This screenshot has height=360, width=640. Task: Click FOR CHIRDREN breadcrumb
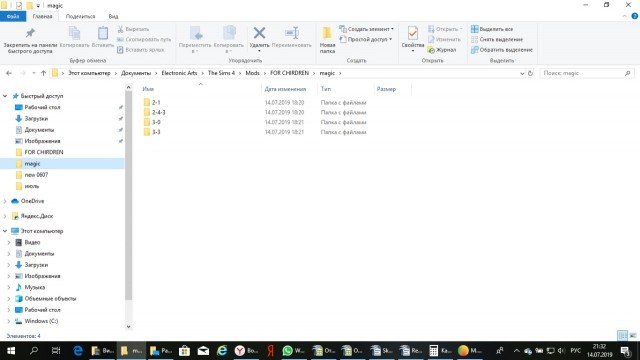(x=289, y=73)
